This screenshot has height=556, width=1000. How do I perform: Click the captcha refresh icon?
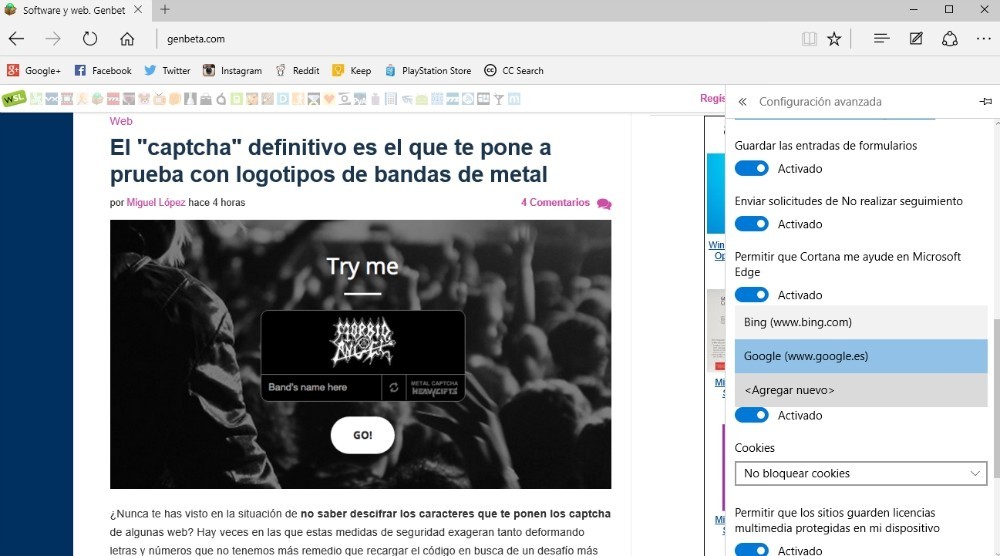pyautogui.click(x=393, y=387)
